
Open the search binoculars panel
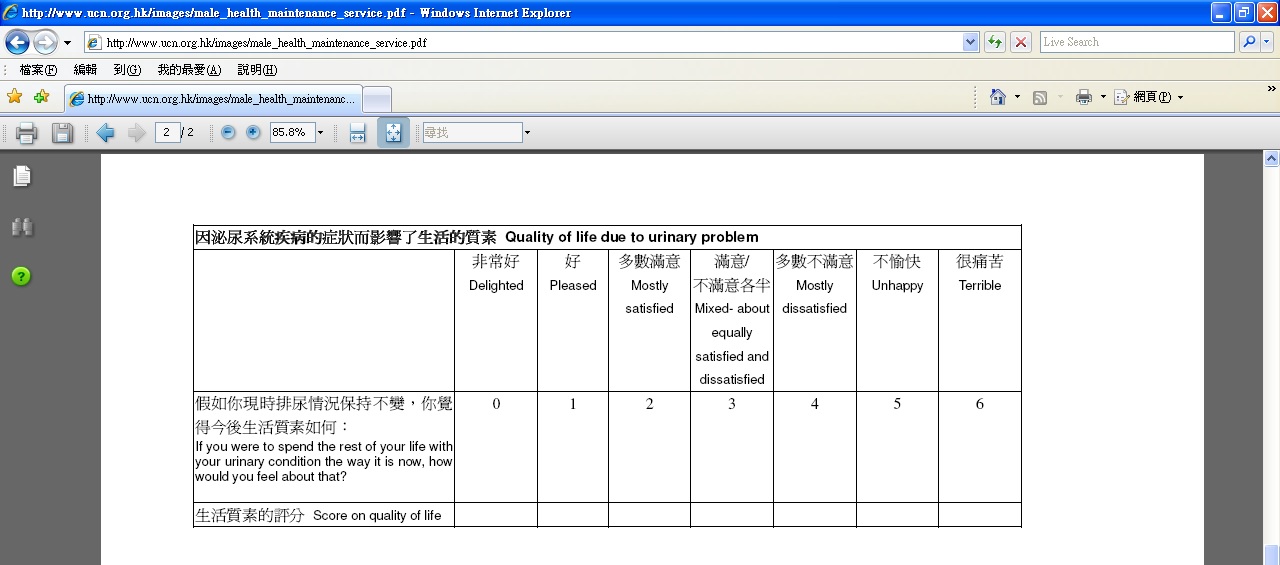click(21, 227)
